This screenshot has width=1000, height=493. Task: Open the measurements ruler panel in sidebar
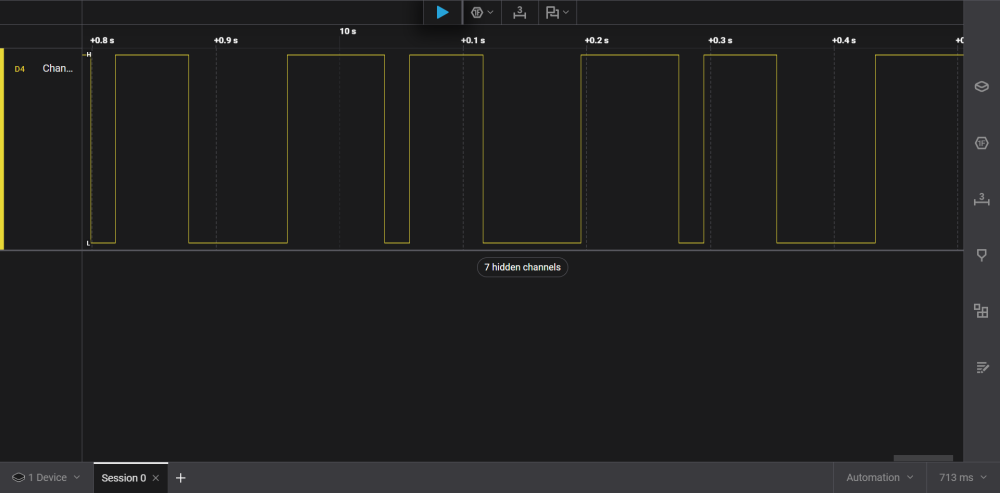[982, 200]
